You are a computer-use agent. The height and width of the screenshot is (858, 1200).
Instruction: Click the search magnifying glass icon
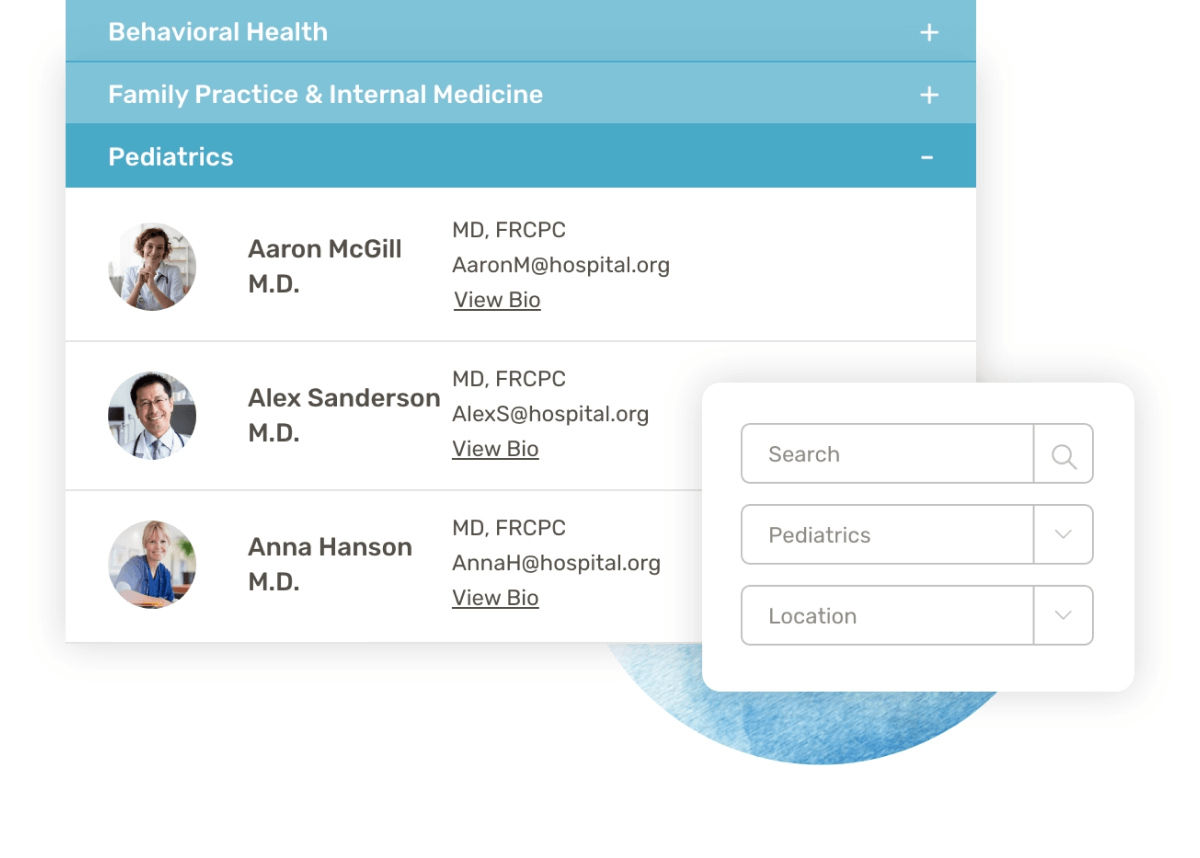tap(1063, 455)
